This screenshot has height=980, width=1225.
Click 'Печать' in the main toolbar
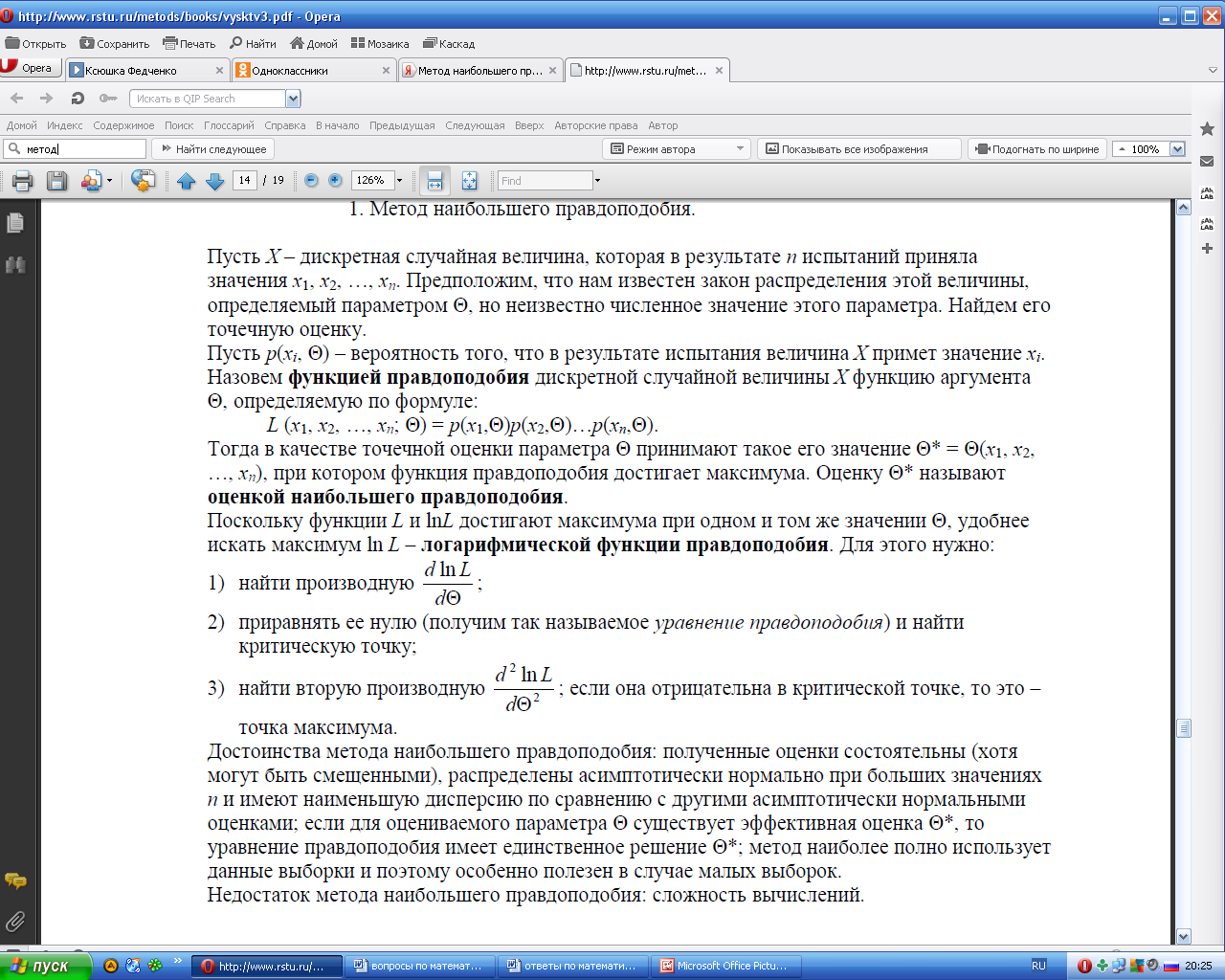point(189,43)
